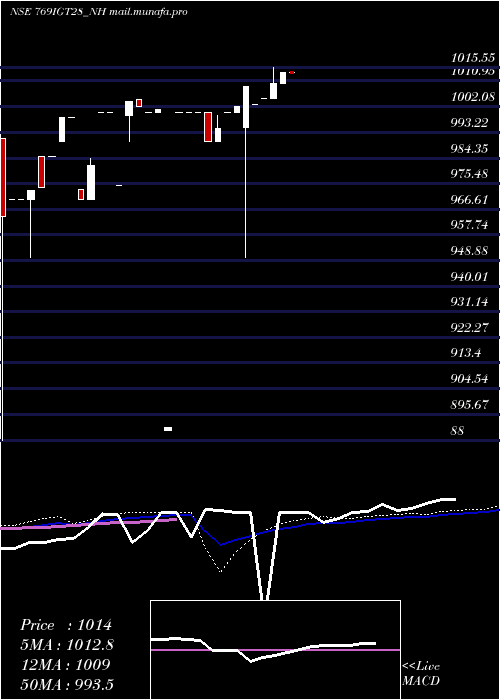
Task: Click the chart title NSE 769IGT28_NH mail.munafa.pro
Action: pyautogui.click(x=99, y=12)
